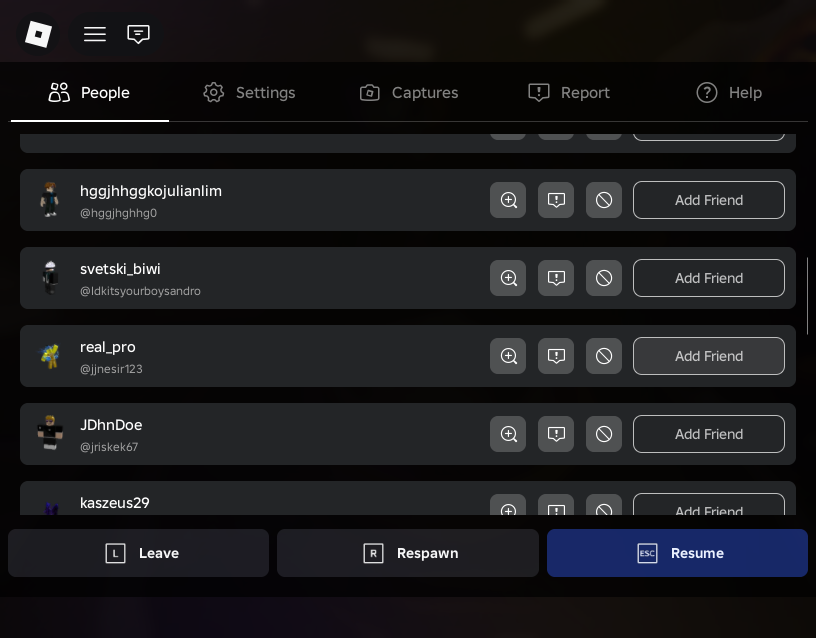The height and width of the screenshot is (638, 816).
Task: Resume the game with Resume button
Action: click(677, 553)
